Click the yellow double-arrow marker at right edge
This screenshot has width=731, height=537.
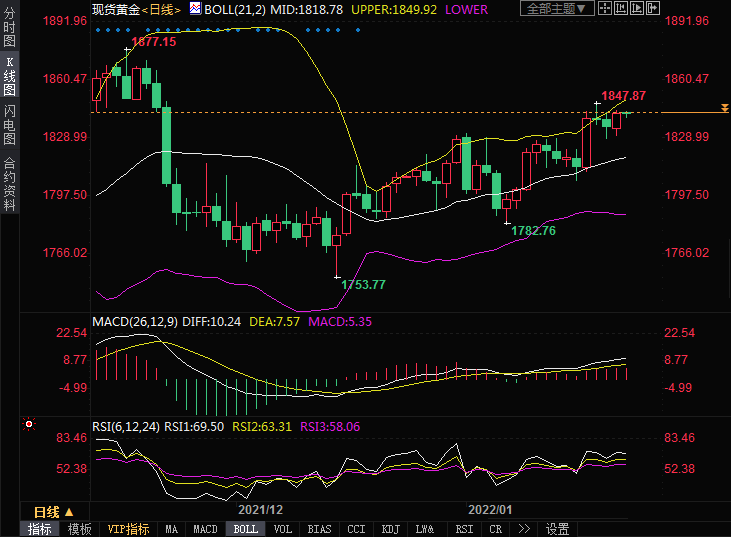(x=724, y=107)
